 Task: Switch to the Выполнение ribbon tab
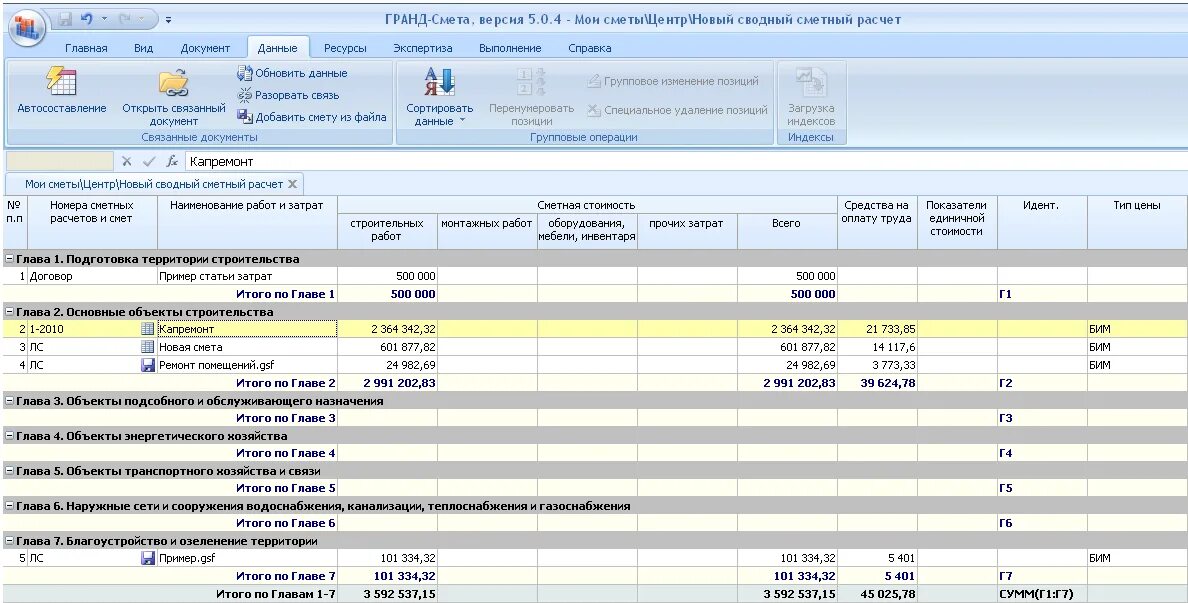(510, 48)
